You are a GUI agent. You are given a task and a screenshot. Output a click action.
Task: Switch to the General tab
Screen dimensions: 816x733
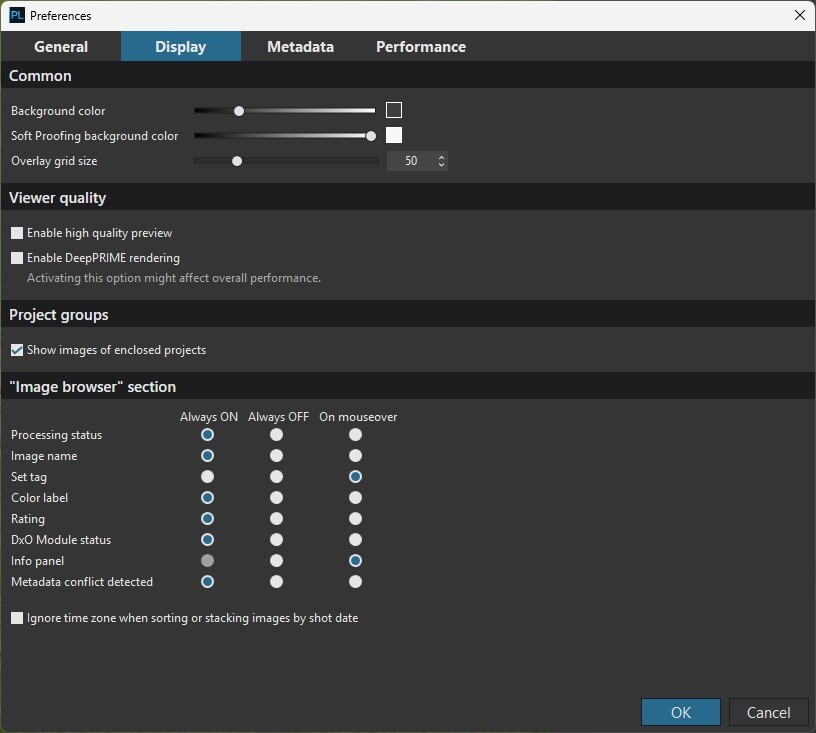pos(61,47)
